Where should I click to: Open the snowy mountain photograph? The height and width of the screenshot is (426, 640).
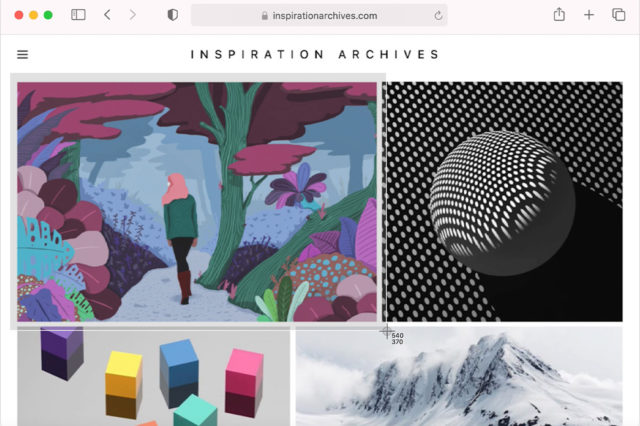point(459,376)
